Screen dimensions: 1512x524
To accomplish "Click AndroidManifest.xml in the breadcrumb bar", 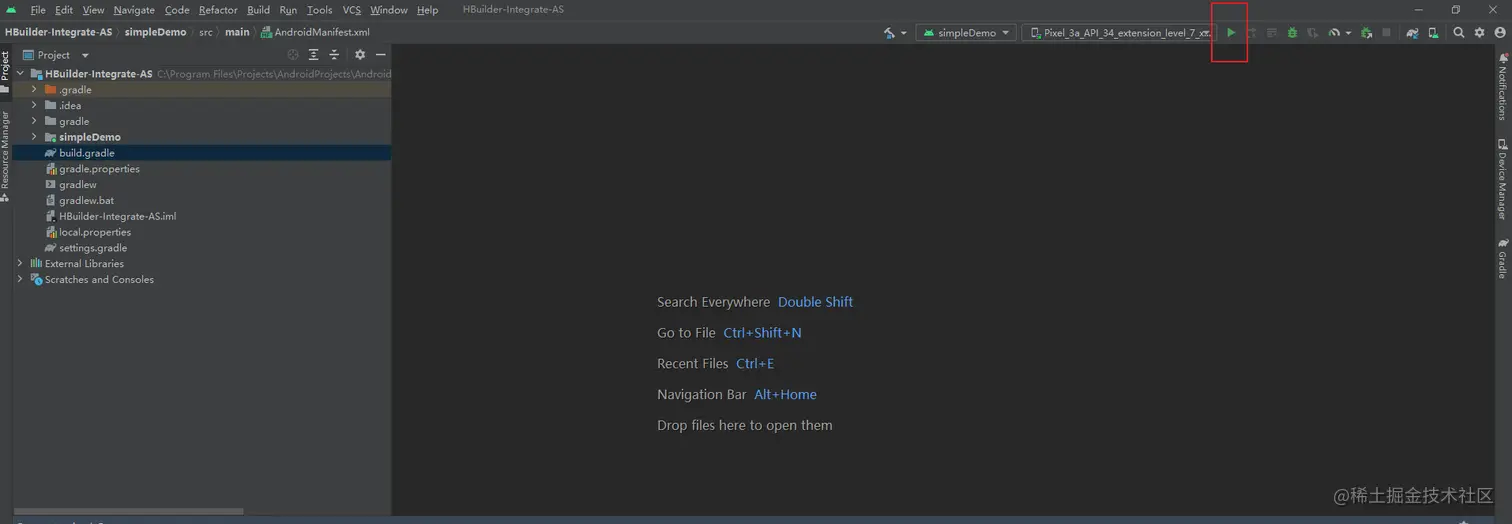I will pos(315,32).
